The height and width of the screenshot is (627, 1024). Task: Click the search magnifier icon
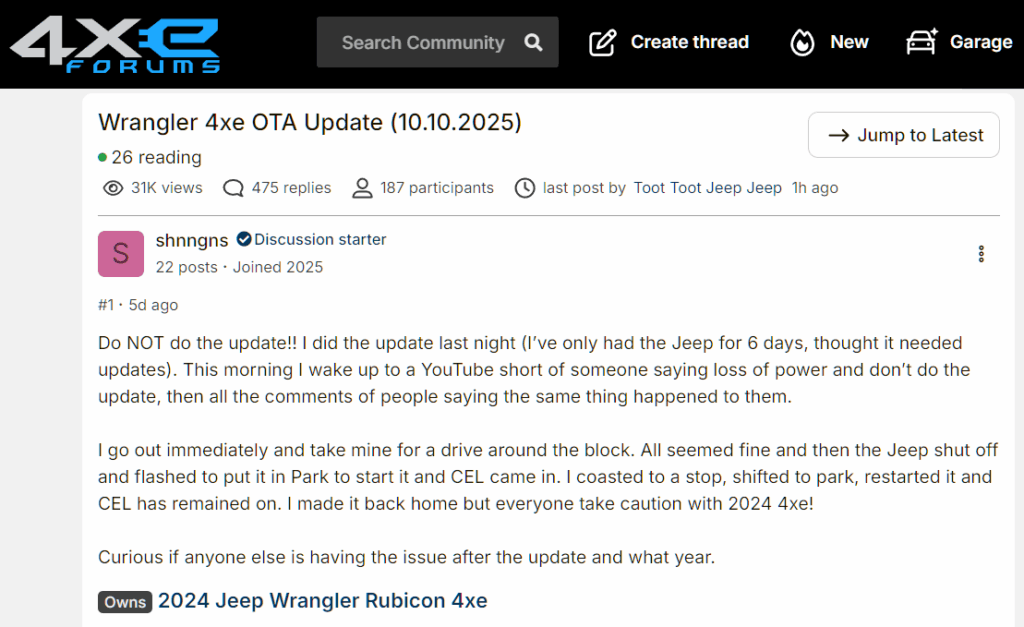coord(534,42)
